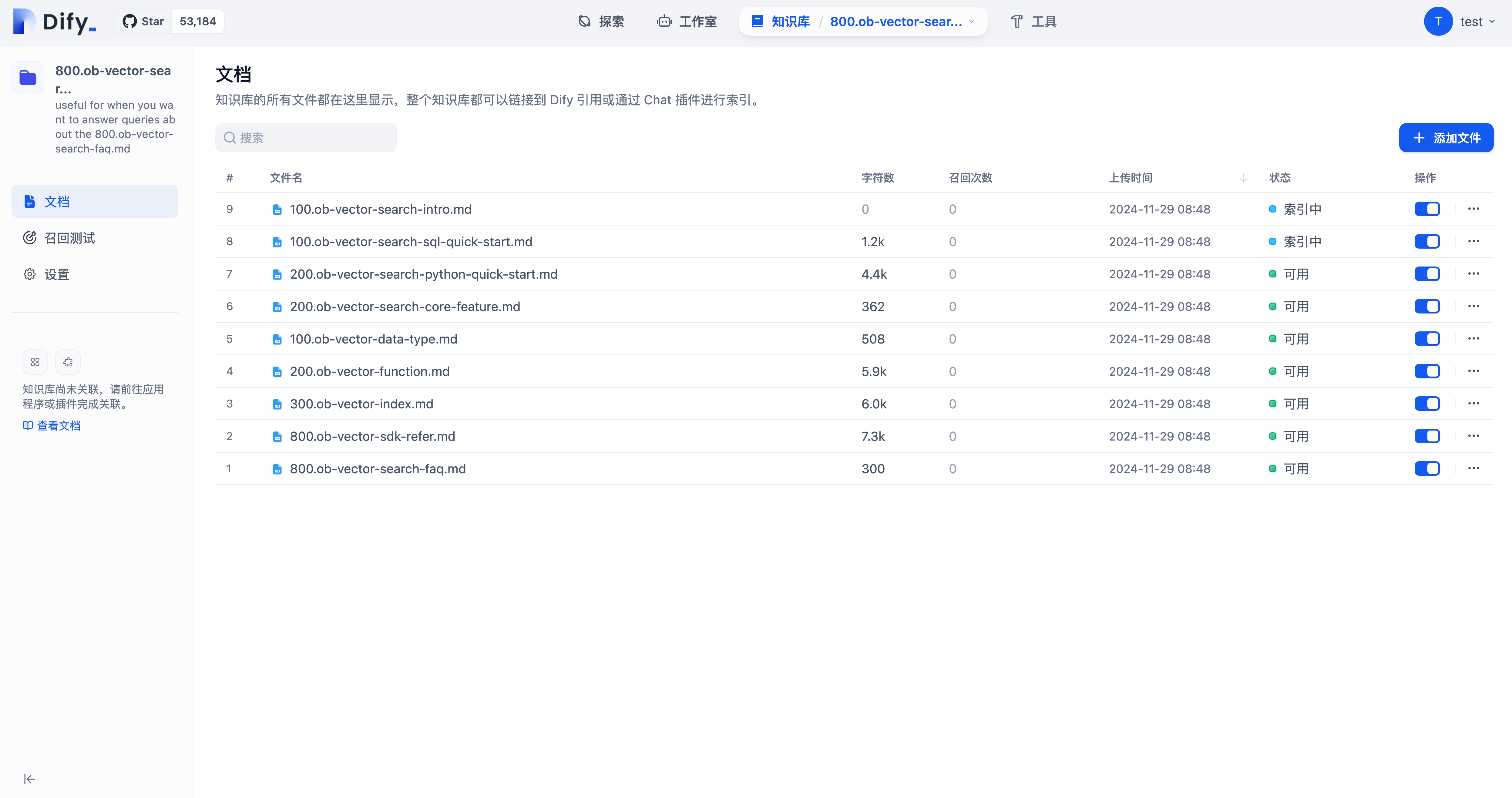
Task: Toggle 800.ob-vector-sdk-refer.md enable switch
Action: [1427, 436]
